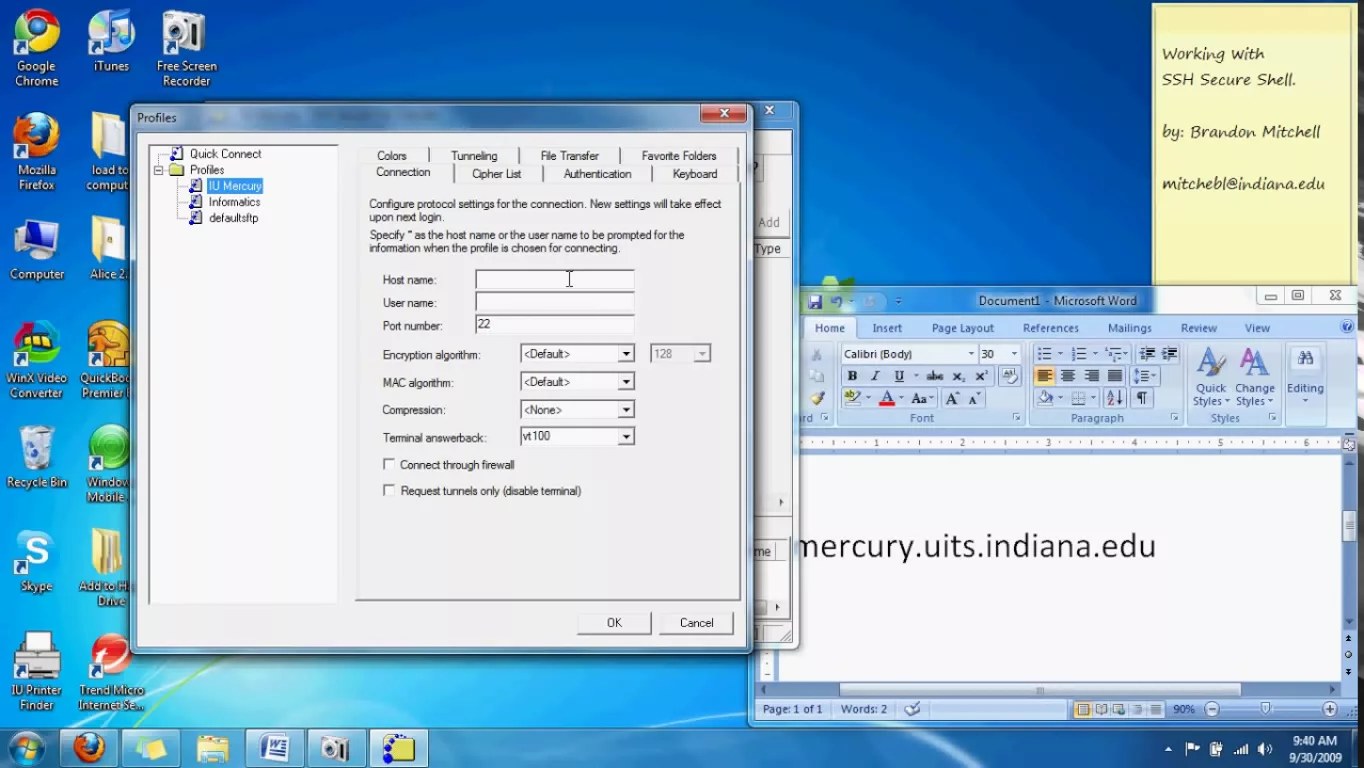1364x768 pixels.
Task: Open the Insert ribbon tab in Word
Action: [886, 328]
